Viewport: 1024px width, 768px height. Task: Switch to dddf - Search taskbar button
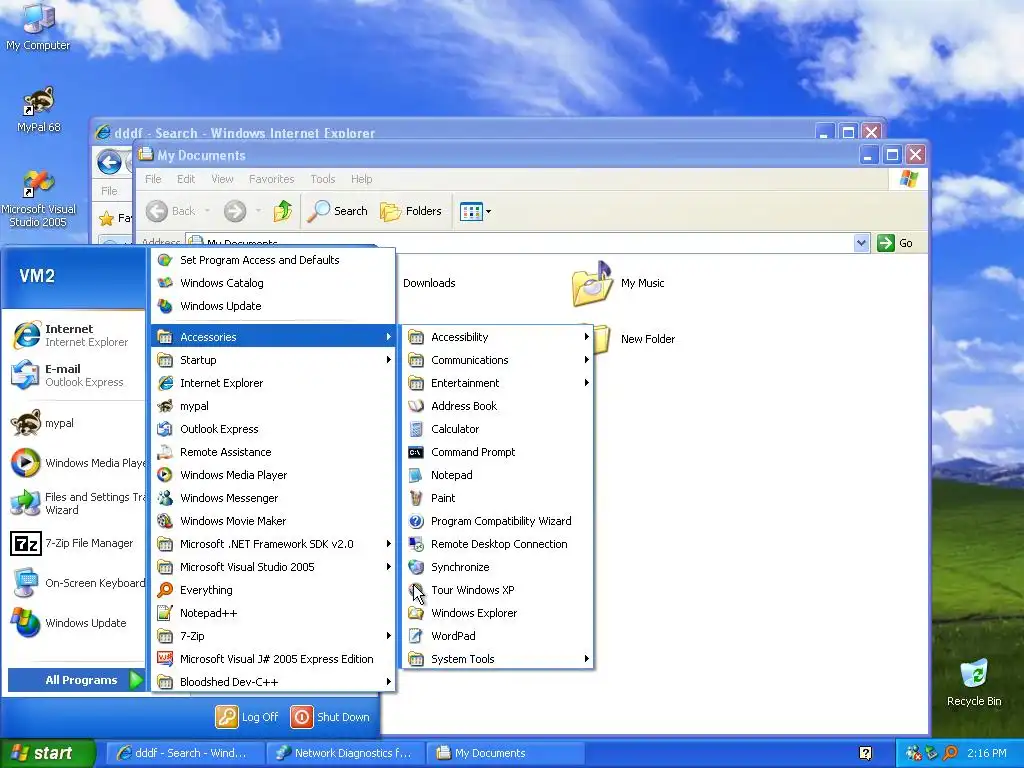[x=185, y=753]
